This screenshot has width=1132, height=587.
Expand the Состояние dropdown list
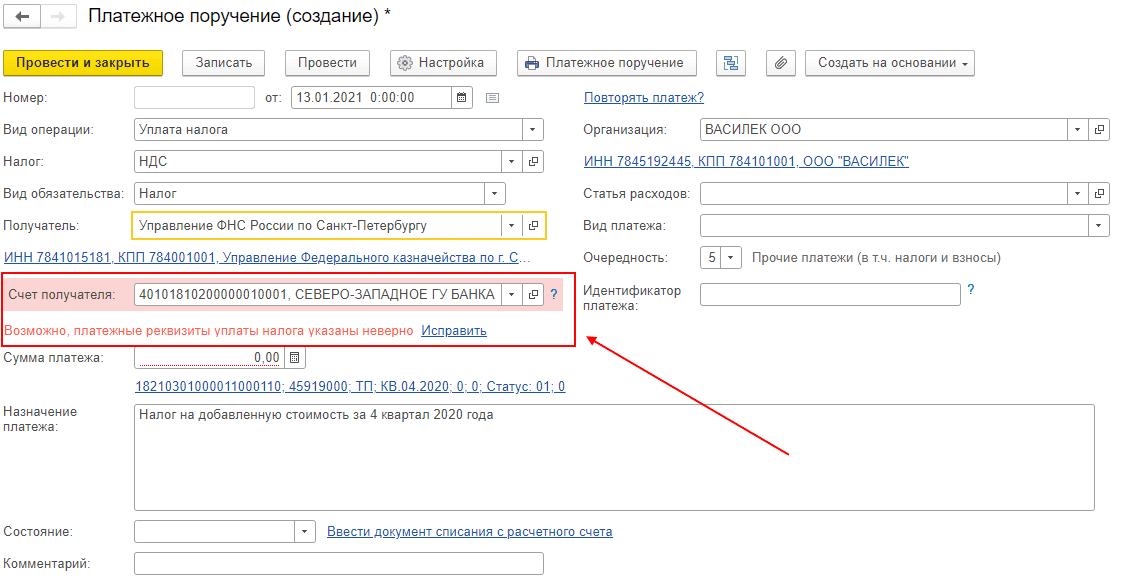coord(305,532)
